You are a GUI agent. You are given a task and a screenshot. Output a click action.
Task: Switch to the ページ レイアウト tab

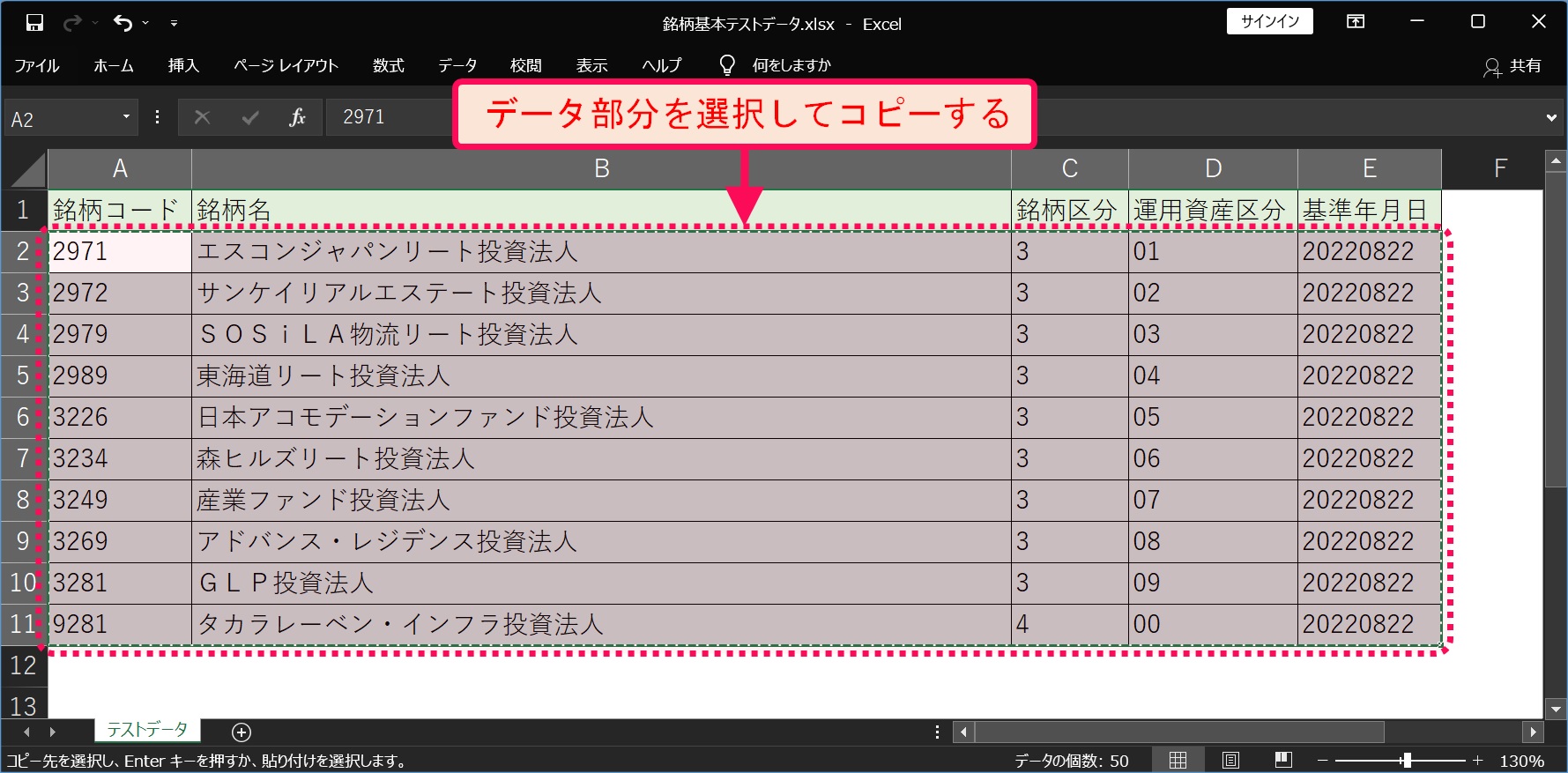click(x=286, y=65)
